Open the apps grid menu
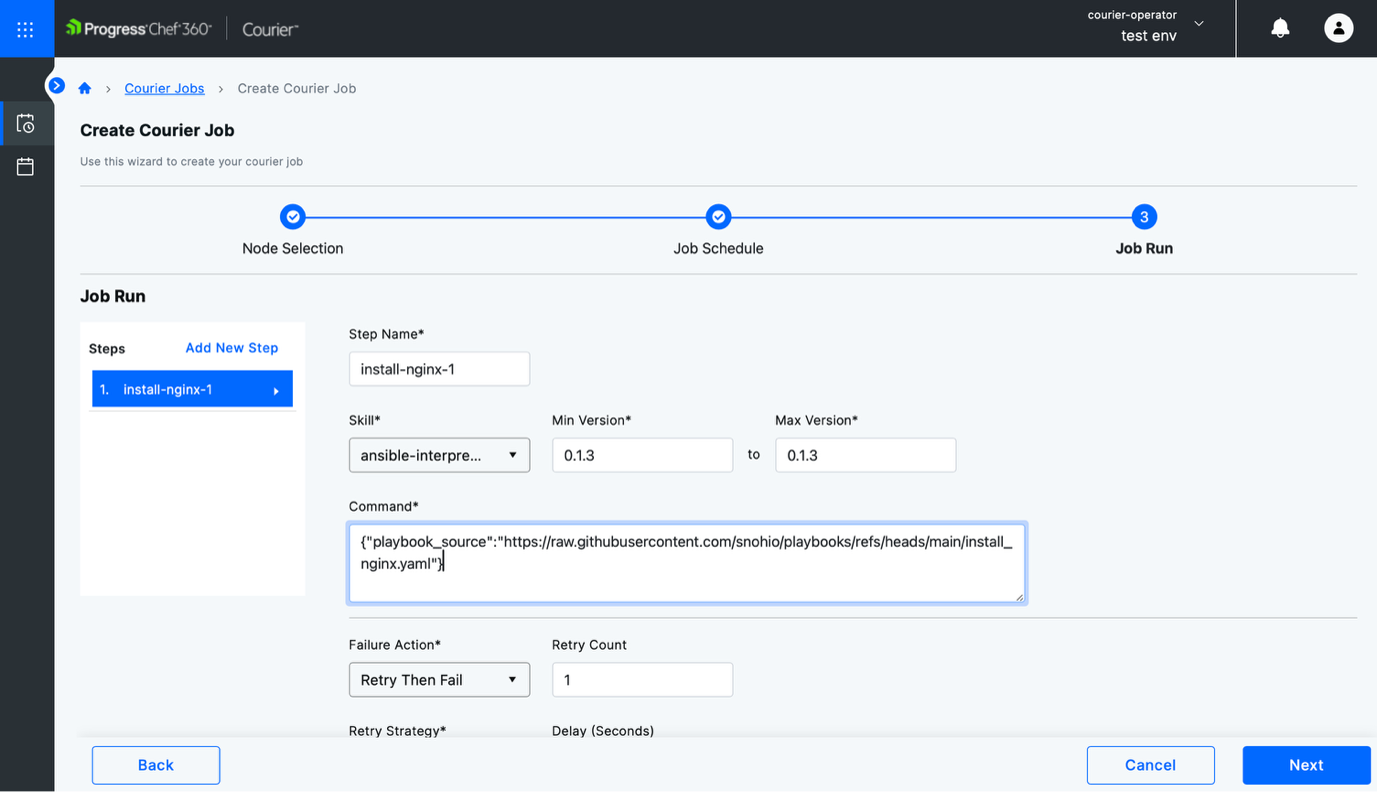Viewport: 1381px width, 794px height. [x=26, y=29]
